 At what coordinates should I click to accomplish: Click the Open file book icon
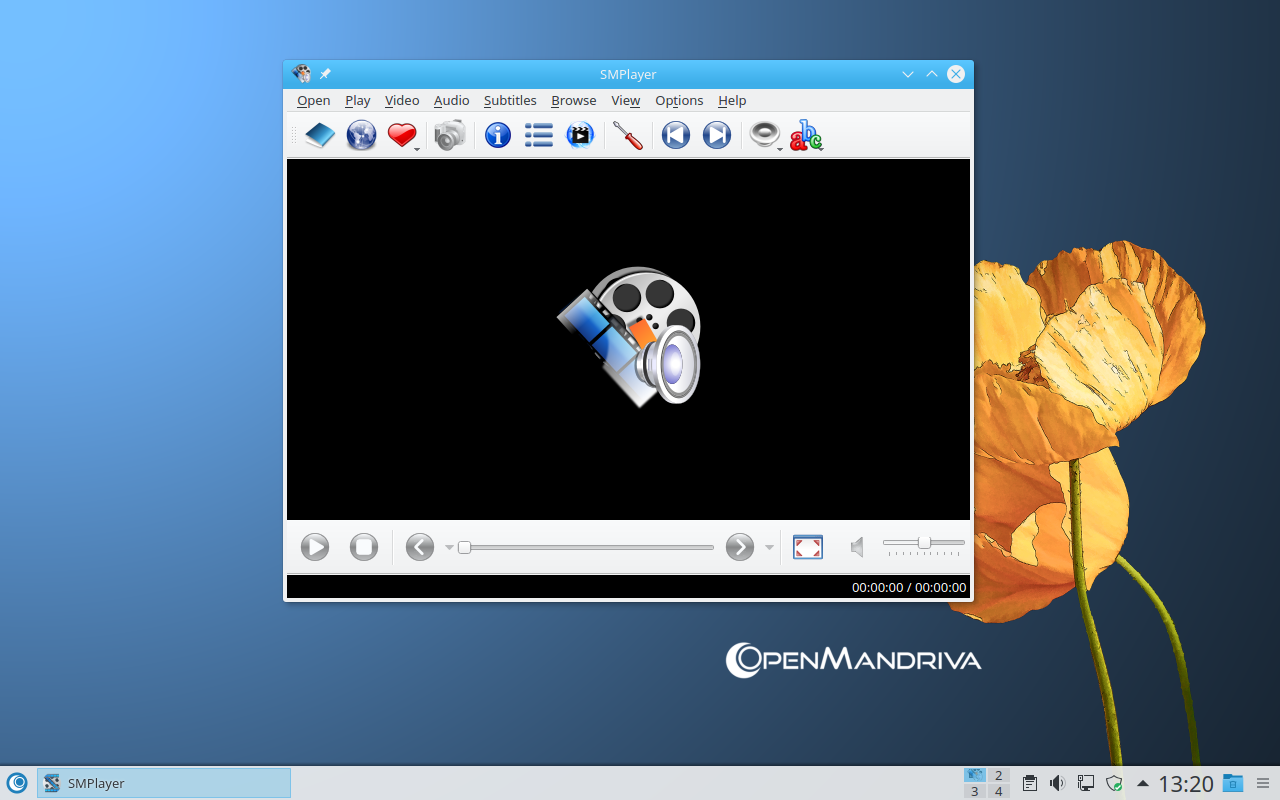point(319,135)
